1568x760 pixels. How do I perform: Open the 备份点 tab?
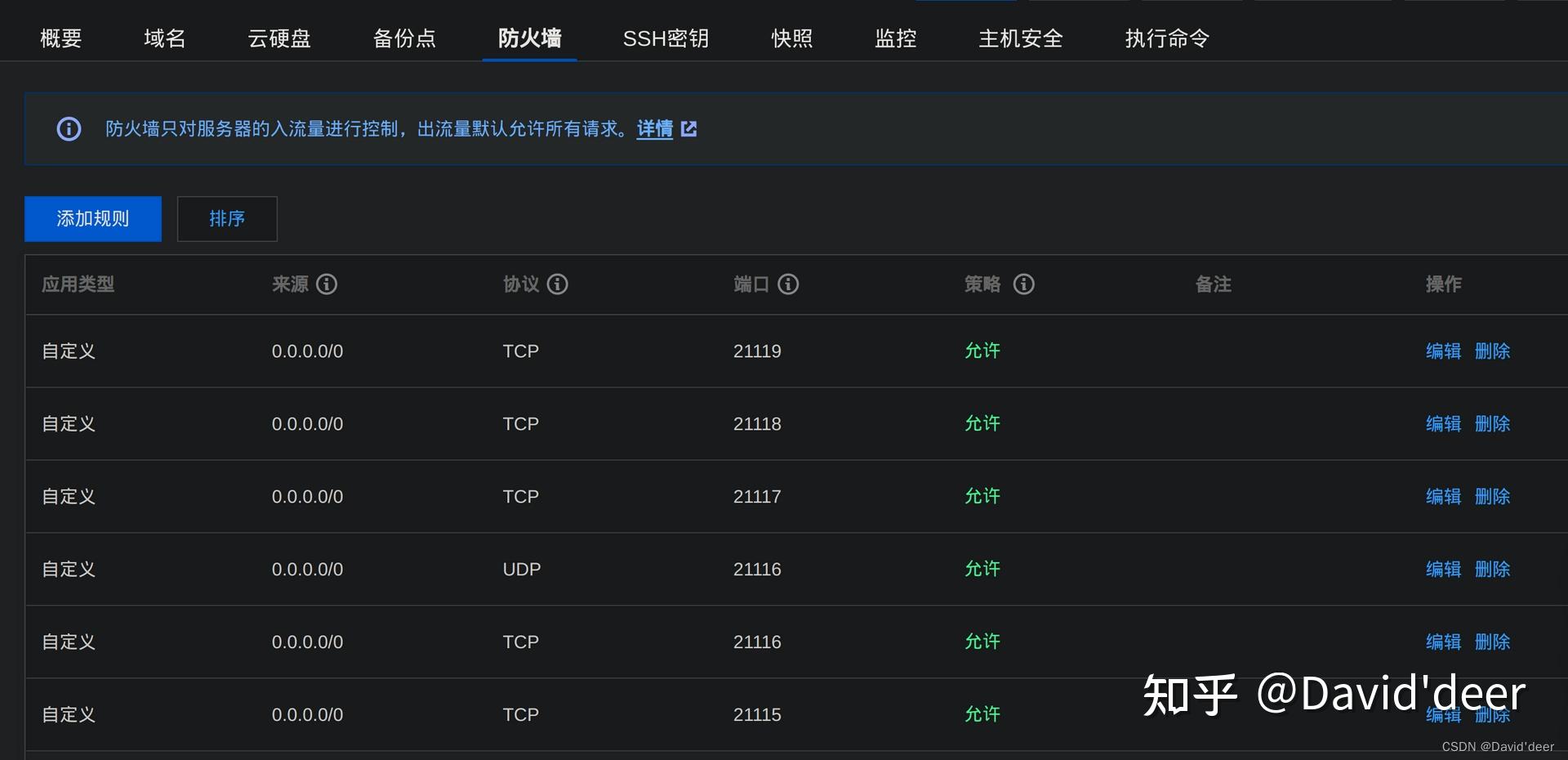coord(404,38)
